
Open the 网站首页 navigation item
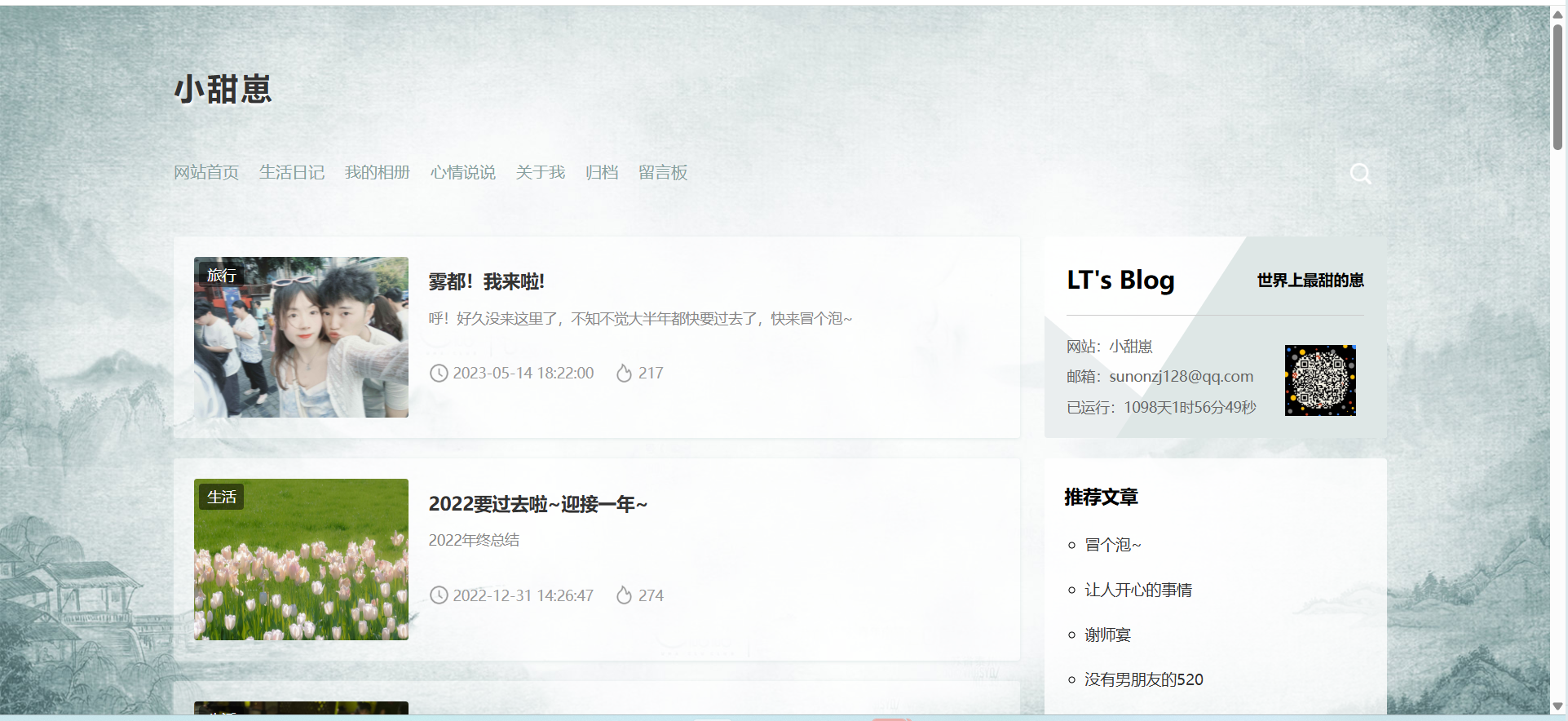click(205, 173)
